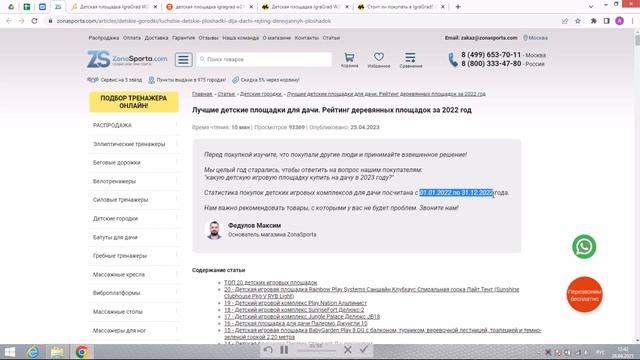Close the Стоит ли покупать в IgraGrad tab
This screenshot has width=640, height=360.
[442, 7]
